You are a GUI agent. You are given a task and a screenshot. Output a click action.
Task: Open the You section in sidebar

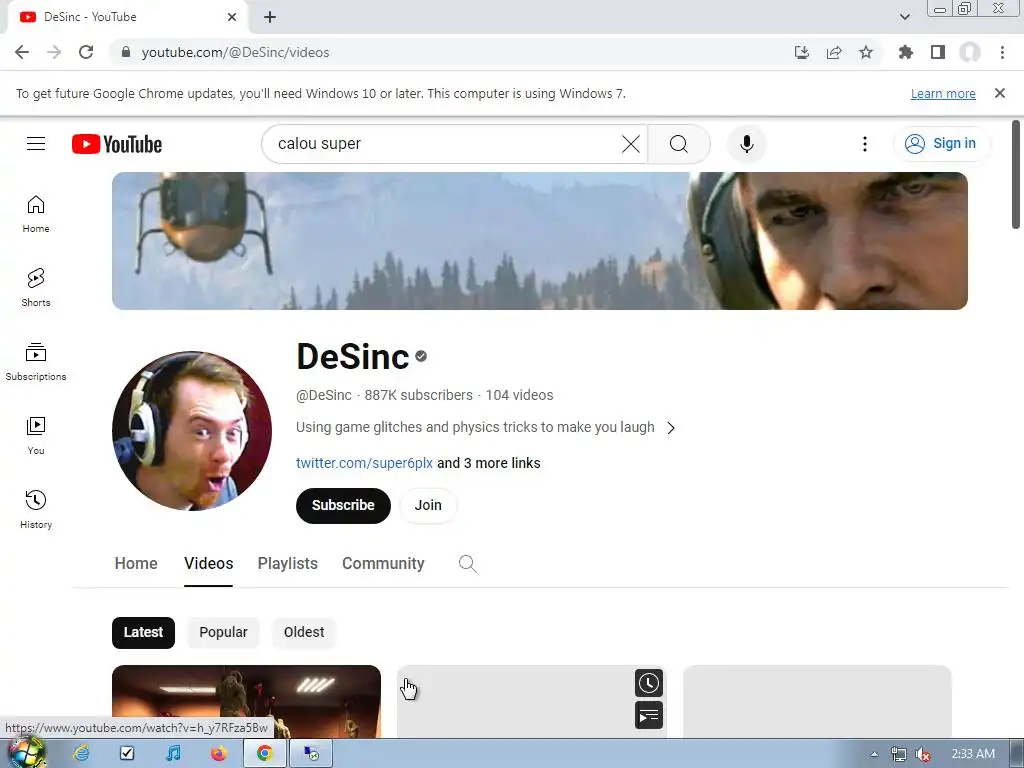pyautogui.click(x=36, y=436)
